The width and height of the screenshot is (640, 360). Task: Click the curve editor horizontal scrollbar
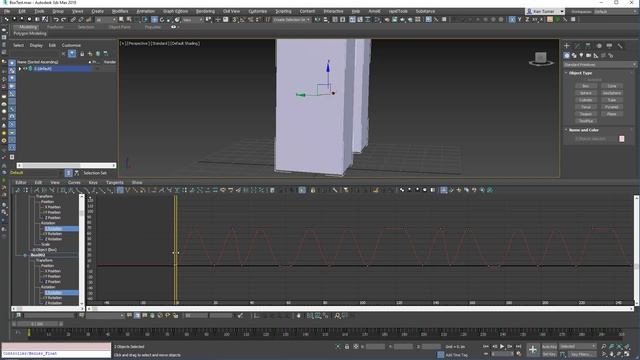point(360,309)
